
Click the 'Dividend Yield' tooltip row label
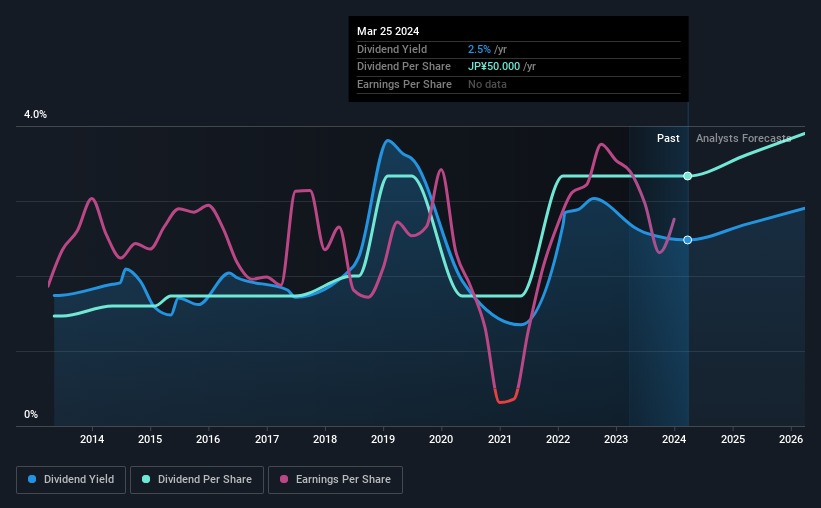coord(392,49)
